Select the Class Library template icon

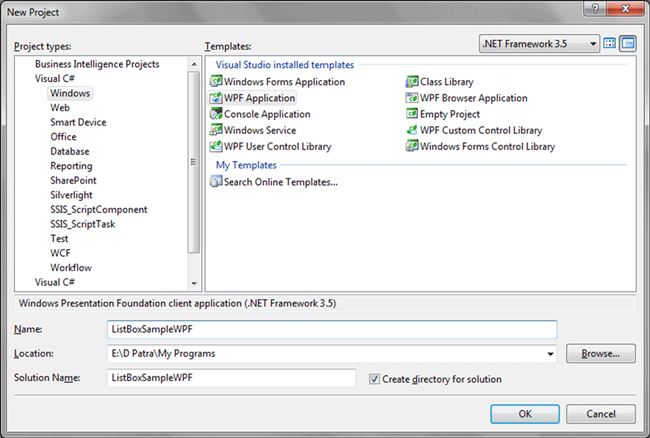(412, 82)
